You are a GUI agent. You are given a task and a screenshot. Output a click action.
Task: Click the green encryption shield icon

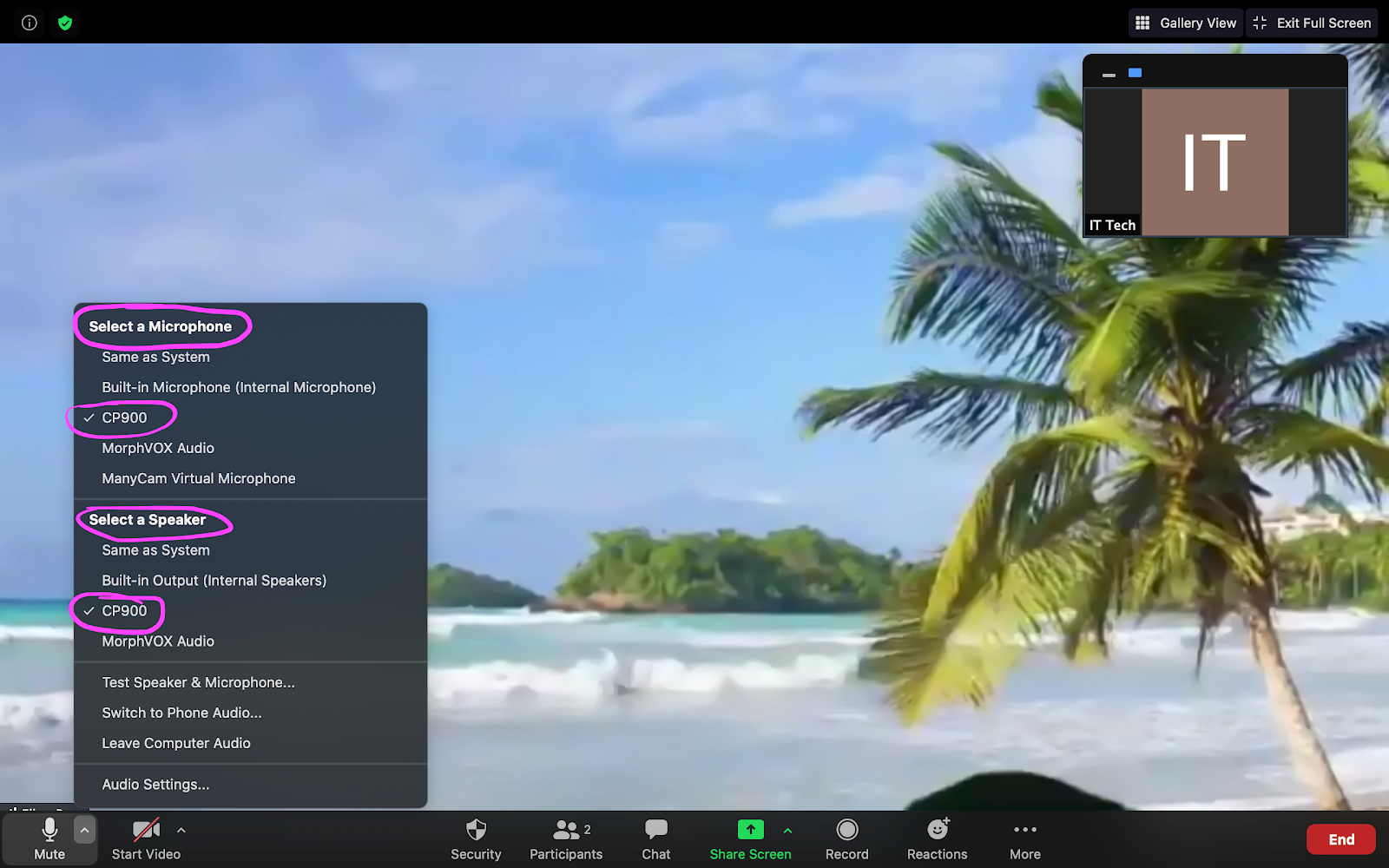click(x=65, y=23)
